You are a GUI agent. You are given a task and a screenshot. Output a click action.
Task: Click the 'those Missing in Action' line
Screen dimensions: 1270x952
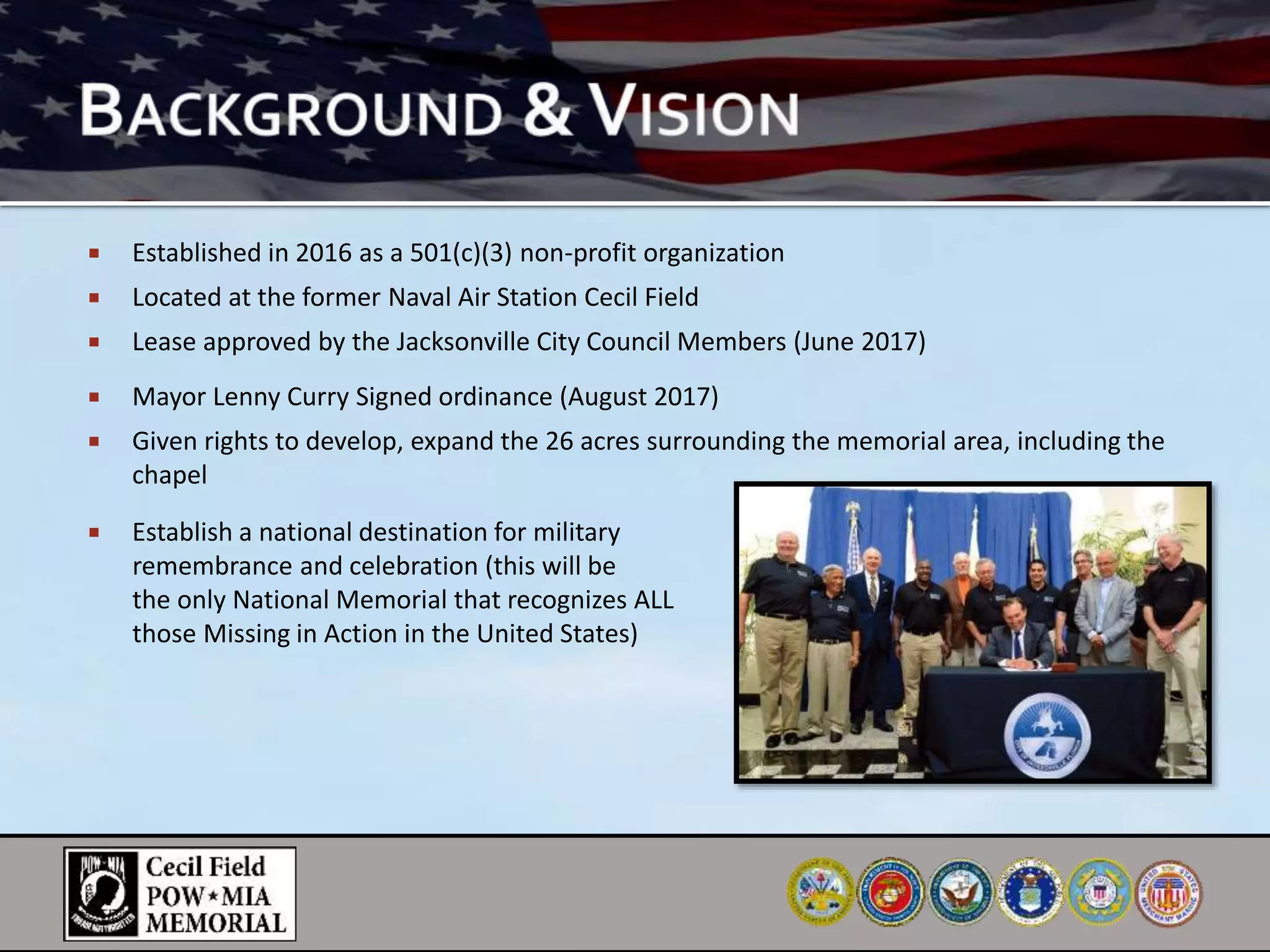(x=385, y=634)
